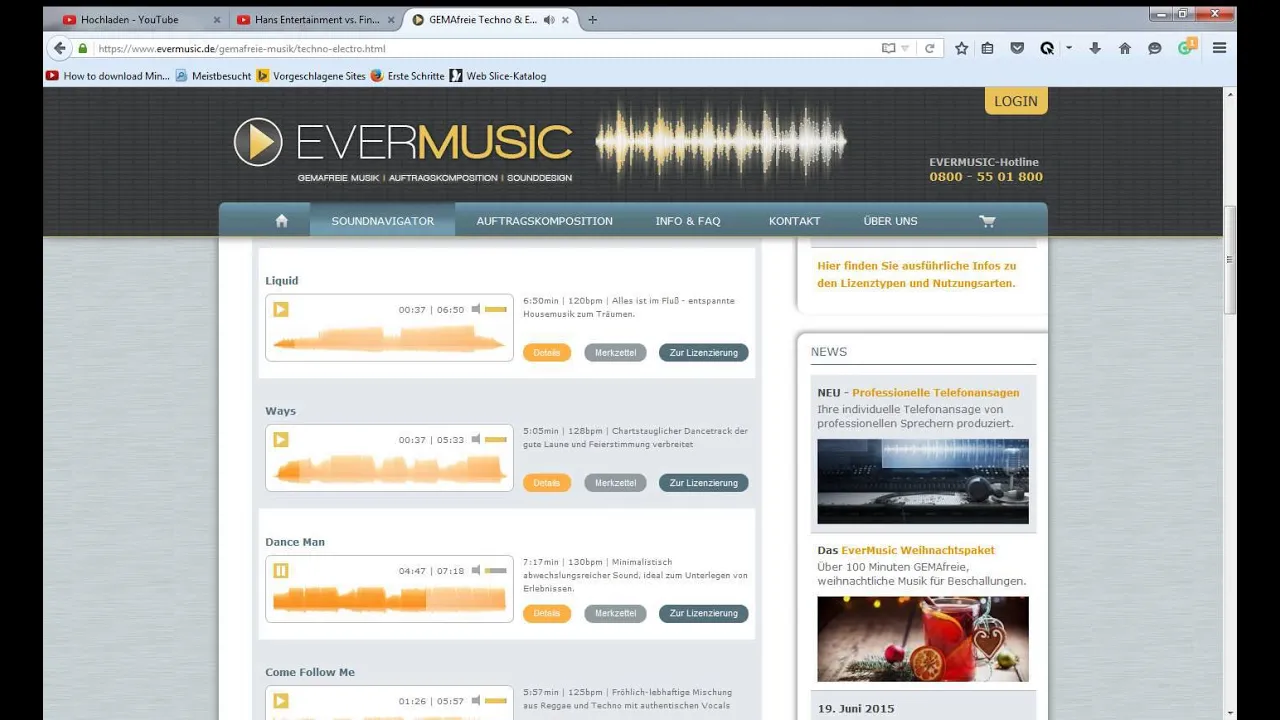Screen dimensions: 1280x720
Task: Pause the Dance Man track
Action: coord(281,571)
